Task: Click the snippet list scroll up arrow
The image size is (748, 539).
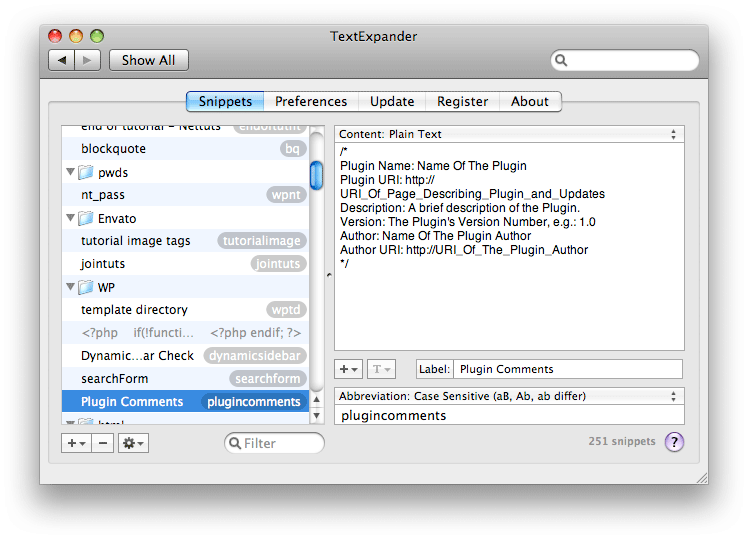Action: 316,400
